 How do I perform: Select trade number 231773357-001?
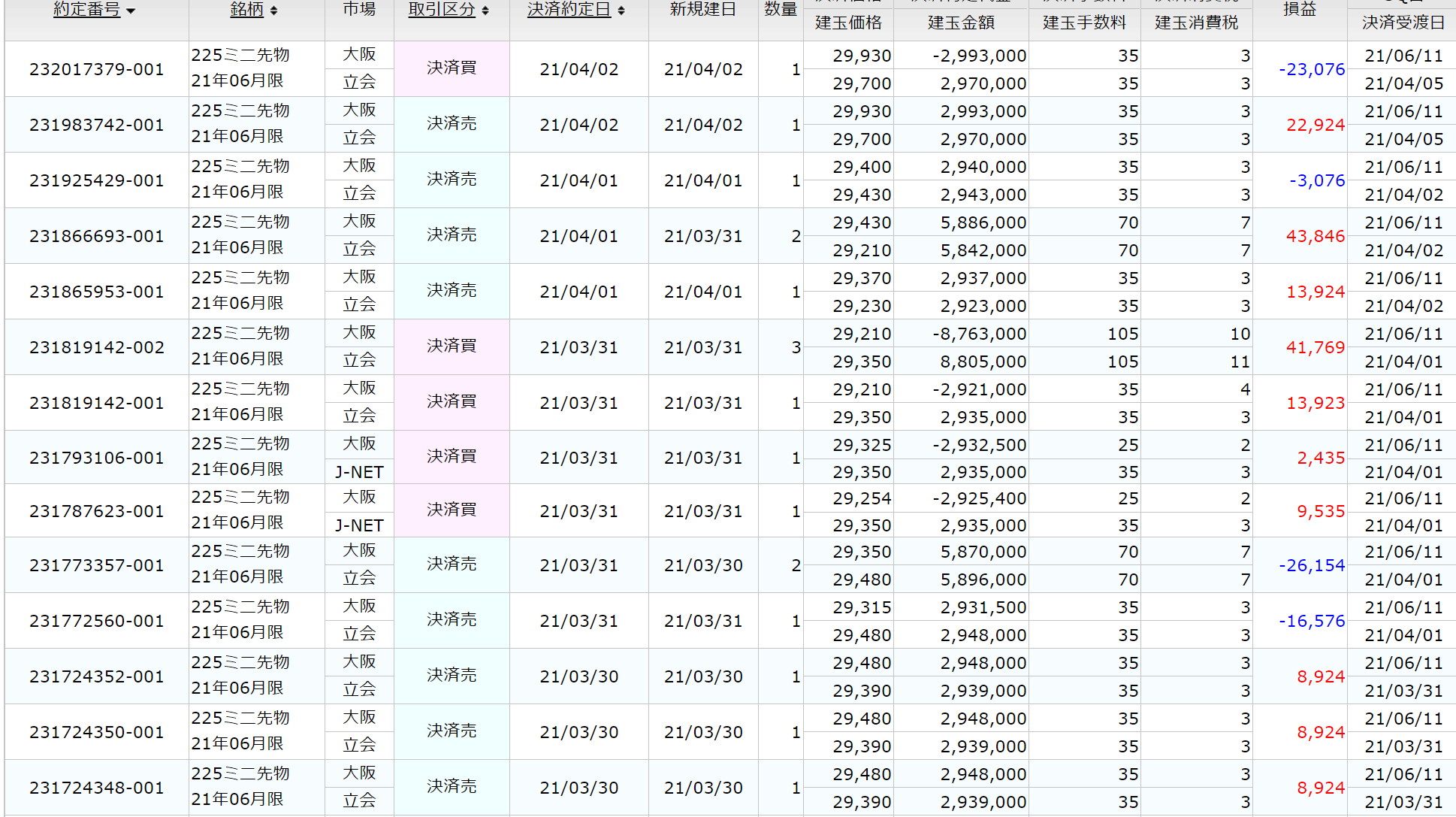click(x=97, y=565)
